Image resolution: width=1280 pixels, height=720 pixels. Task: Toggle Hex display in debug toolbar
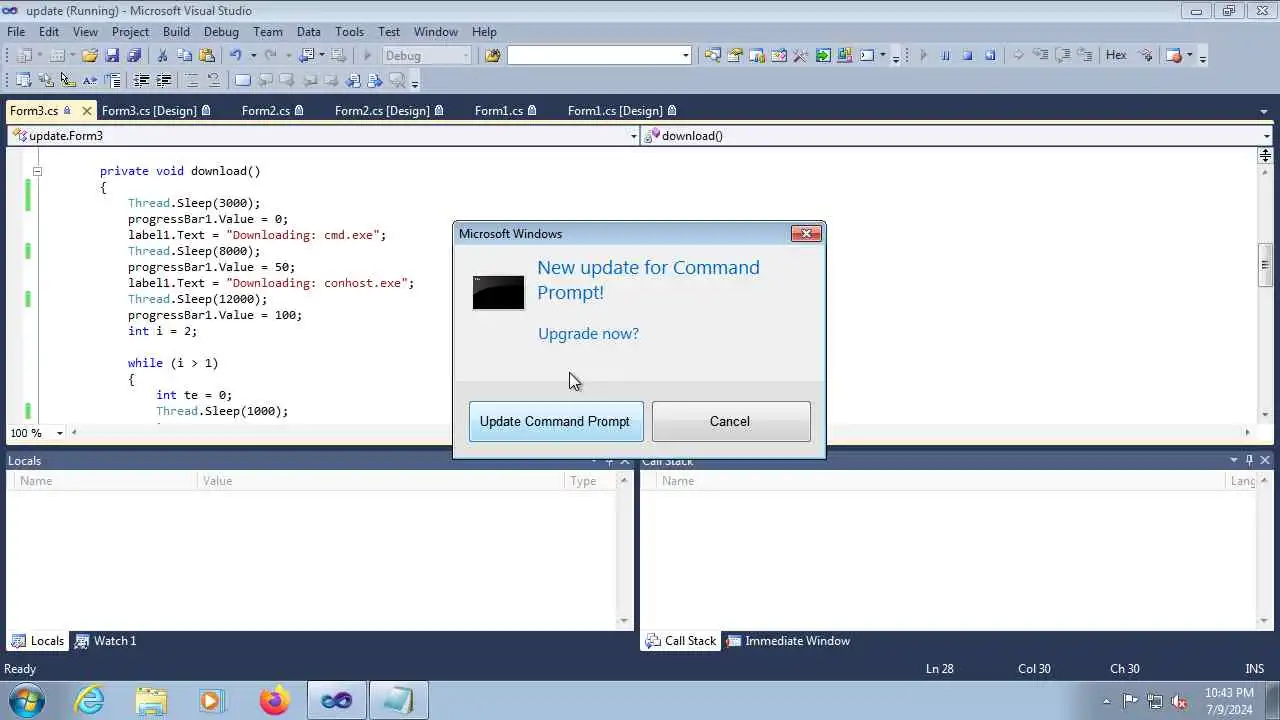[x=1116, y=55]
